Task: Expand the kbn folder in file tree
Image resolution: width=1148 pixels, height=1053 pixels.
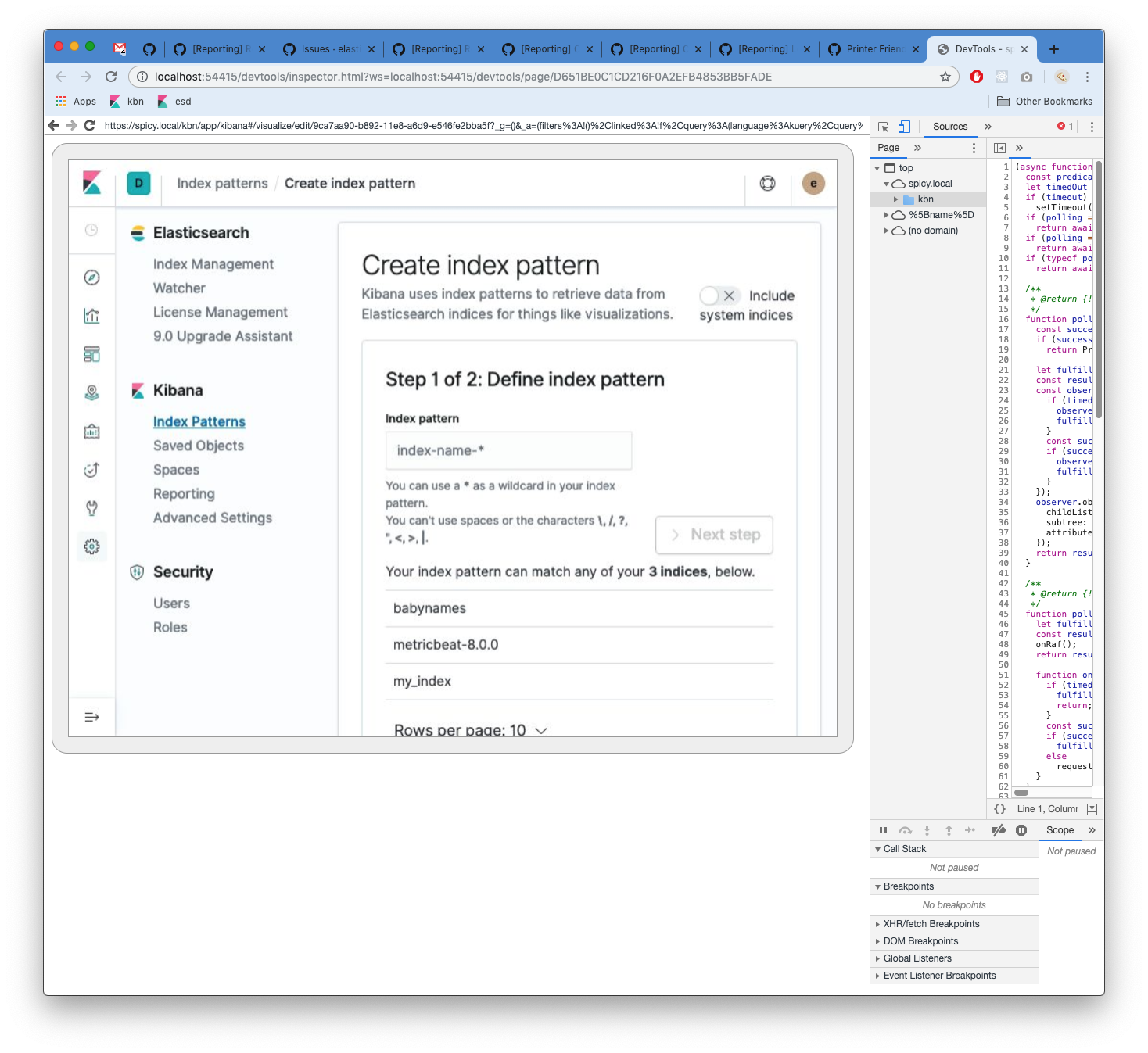Action: coord(896,199)
